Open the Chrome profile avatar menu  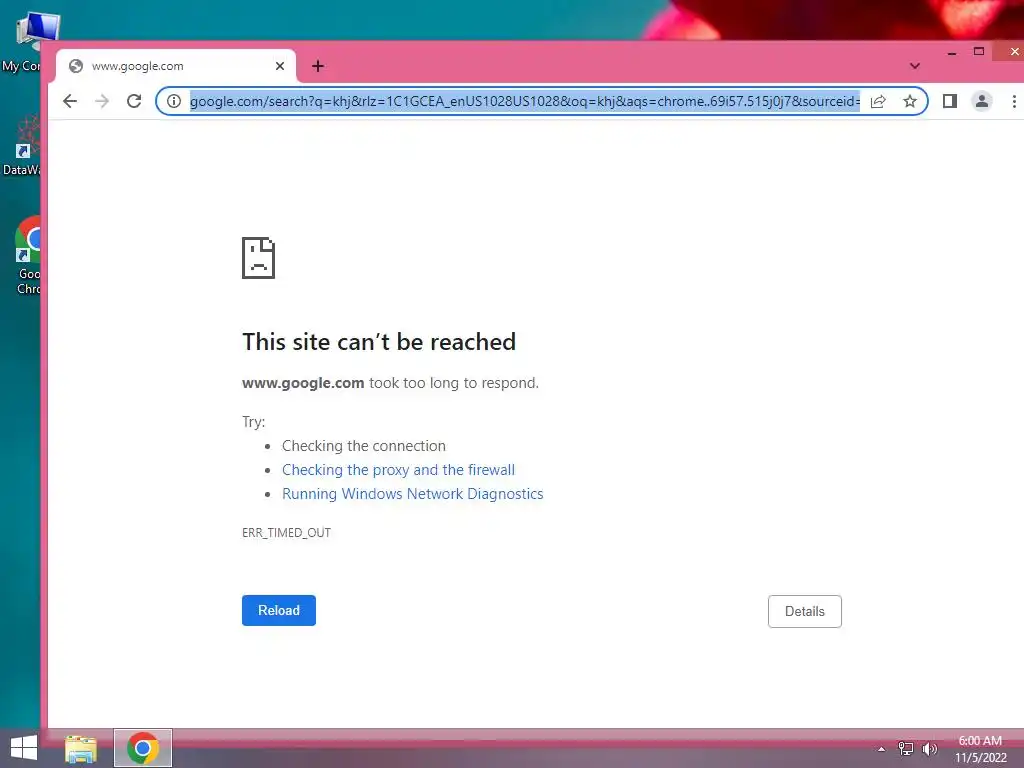pos(982,101)
